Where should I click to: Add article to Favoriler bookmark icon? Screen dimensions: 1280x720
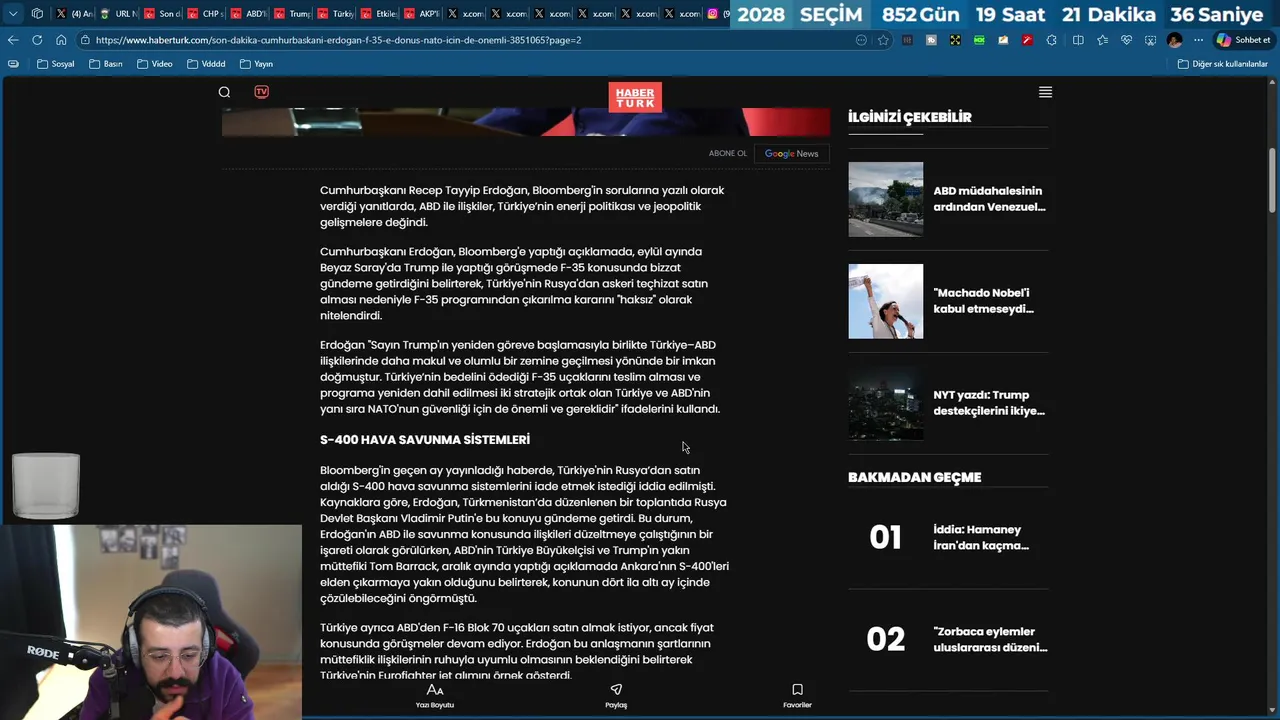click(797, 690)
